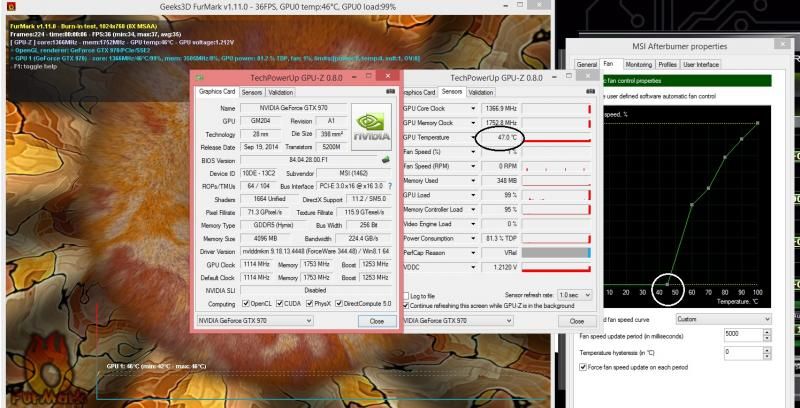
Task: Click the BIOS save chip icon
Action: (x=385, y=158)
